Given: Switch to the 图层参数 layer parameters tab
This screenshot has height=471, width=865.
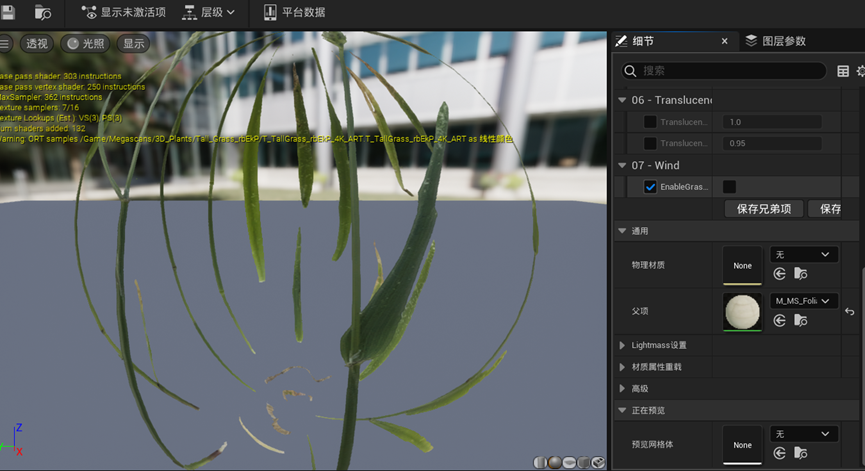Looking at the screenshot, I should click(x=776, y=41).
